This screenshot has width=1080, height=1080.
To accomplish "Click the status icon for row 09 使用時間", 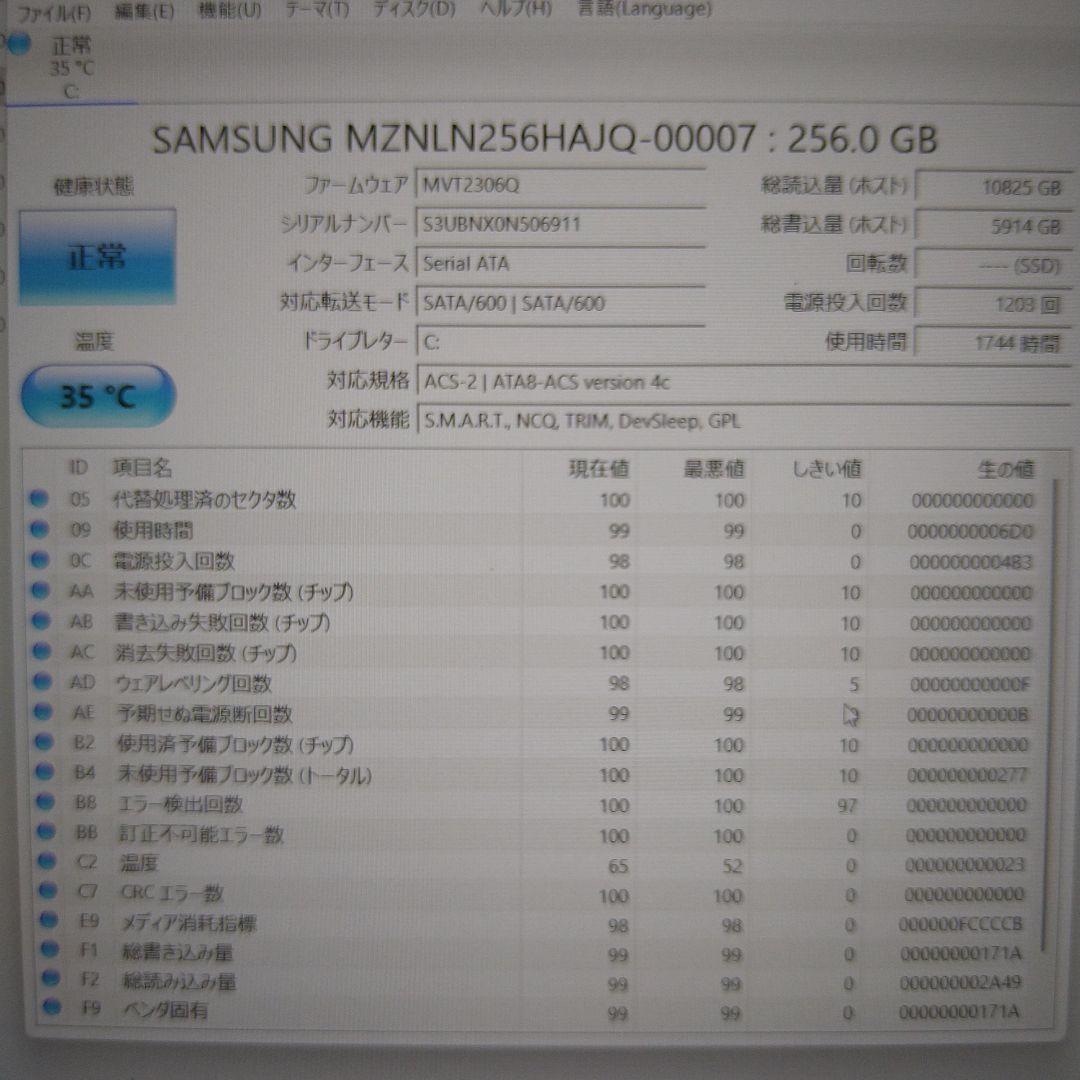I will tap(39, 529).
